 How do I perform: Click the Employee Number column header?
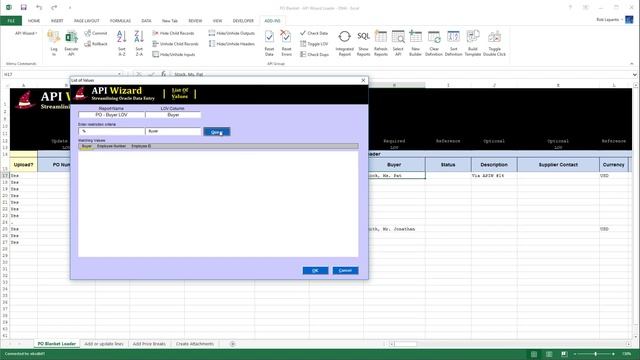(x=111, y=146)
